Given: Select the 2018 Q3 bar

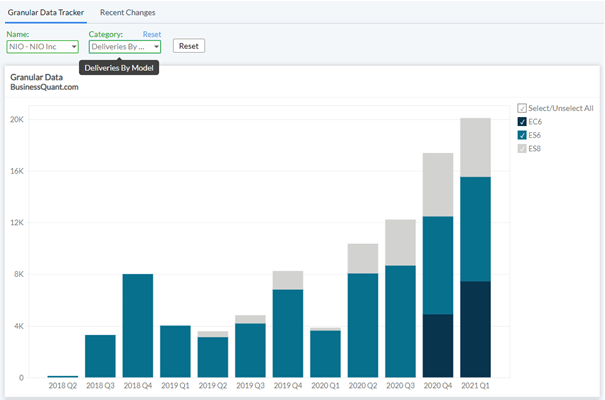Looking at the screenshot, I should click(100, 356).
